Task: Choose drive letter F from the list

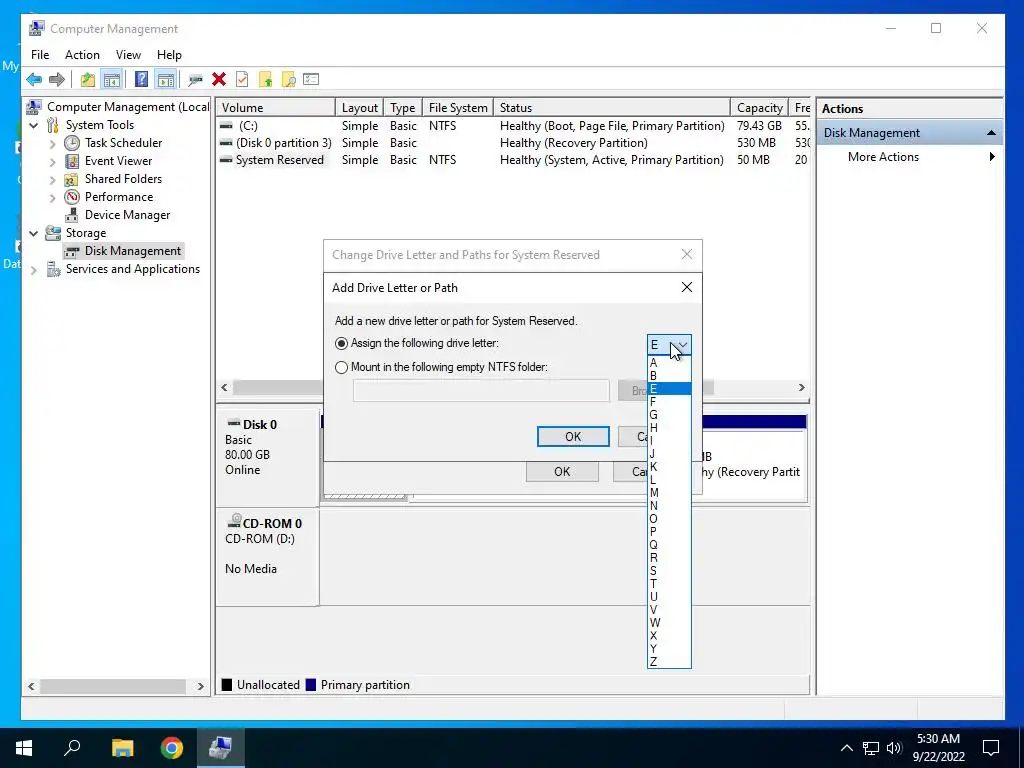Action: 669,402
